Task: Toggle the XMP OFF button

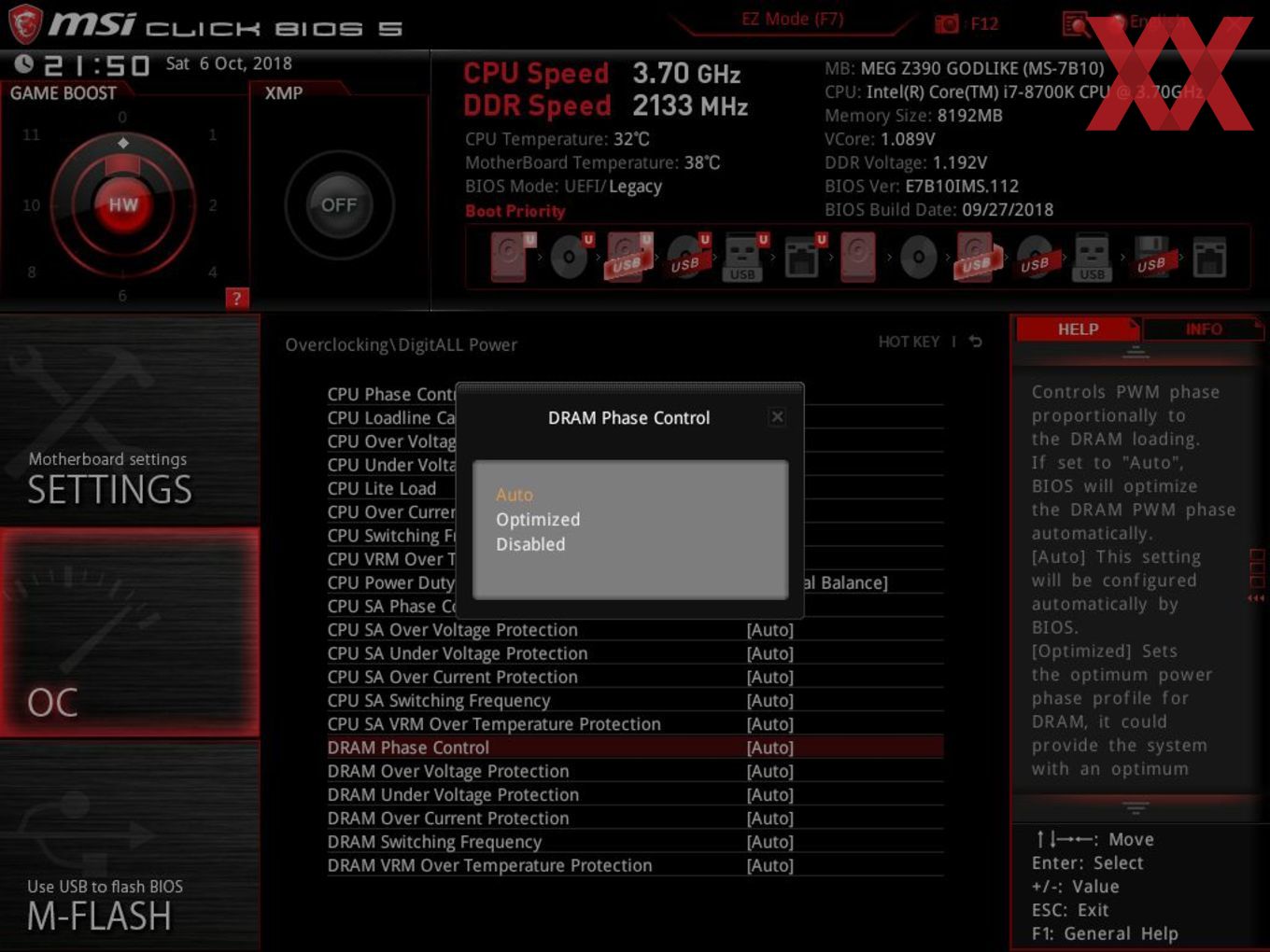Action: [x=339, y=204]
